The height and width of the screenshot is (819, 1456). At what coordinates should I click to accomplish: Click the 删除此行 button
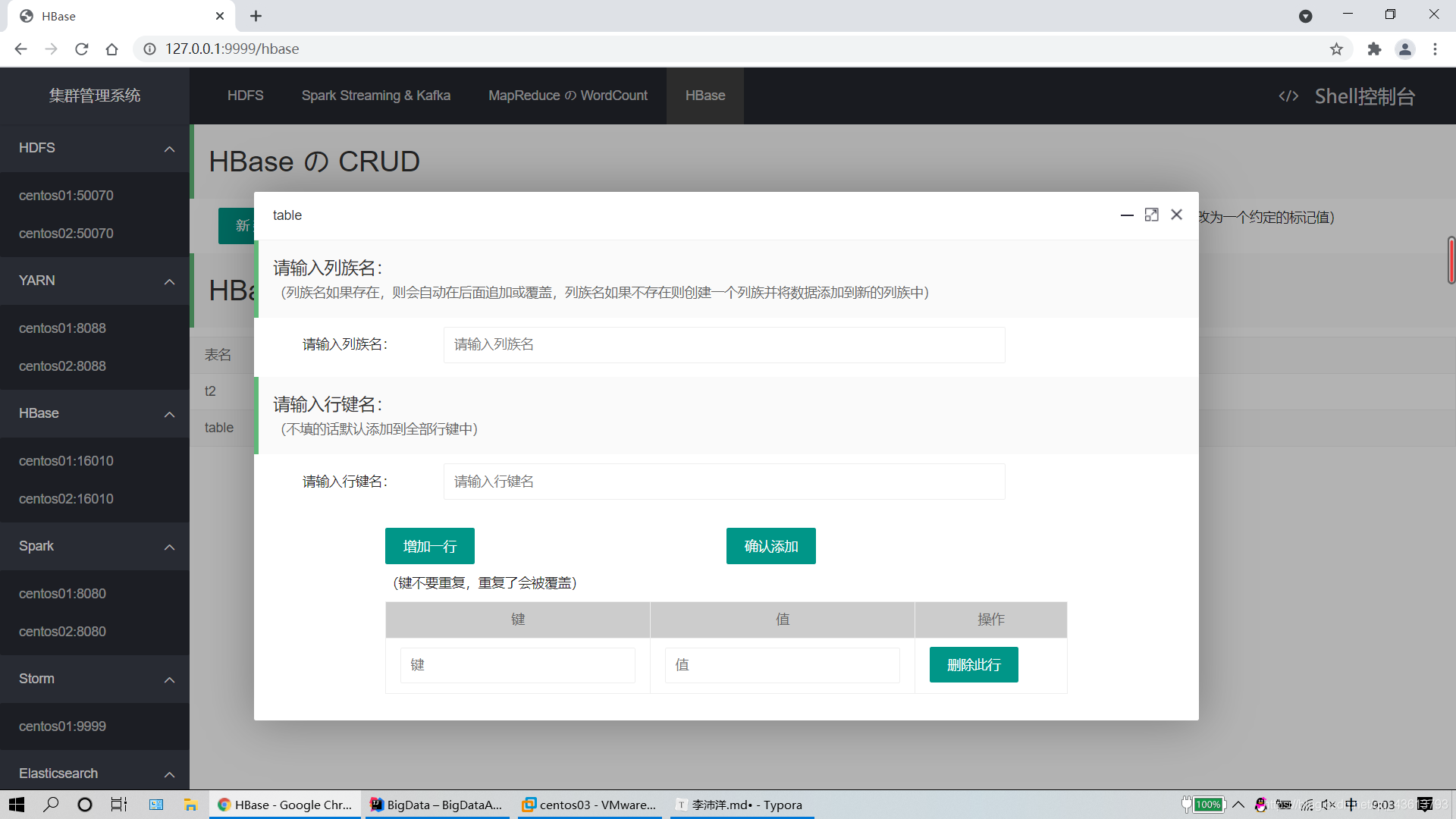pos(974,665)
